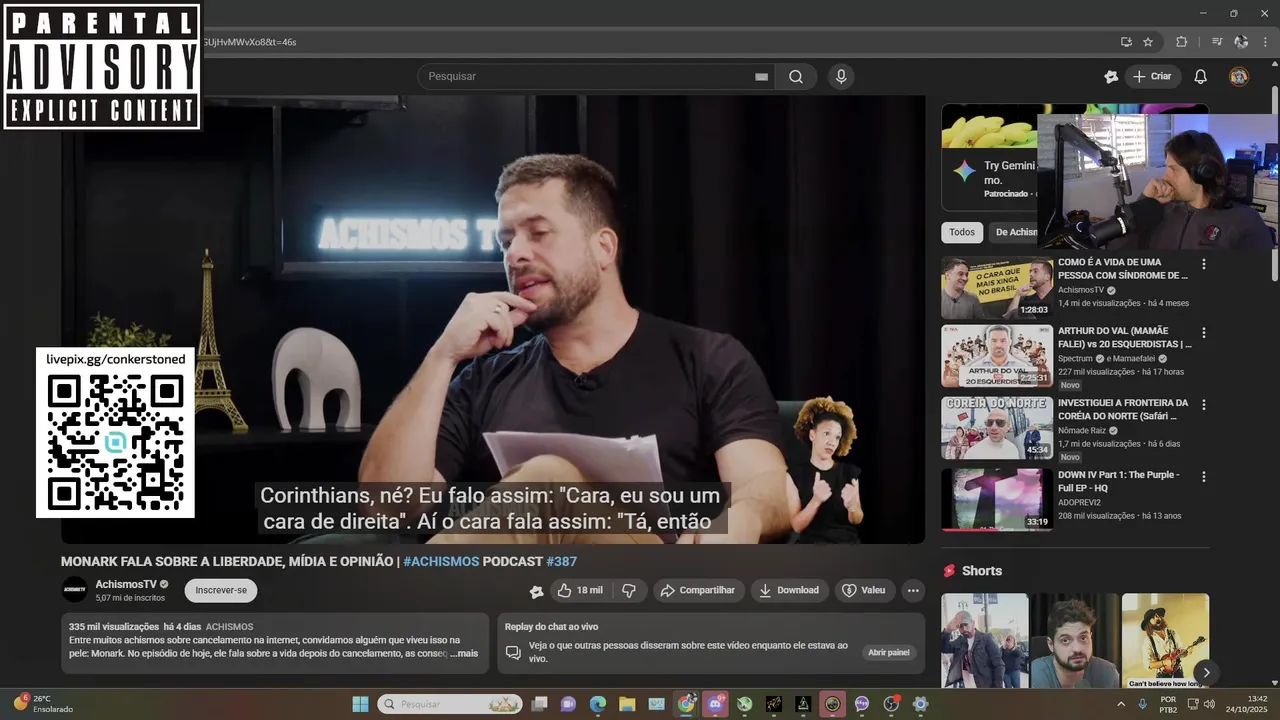1280x720 pixels.
Task: Click the video player to pause
Action: click(x=493, y=320)
